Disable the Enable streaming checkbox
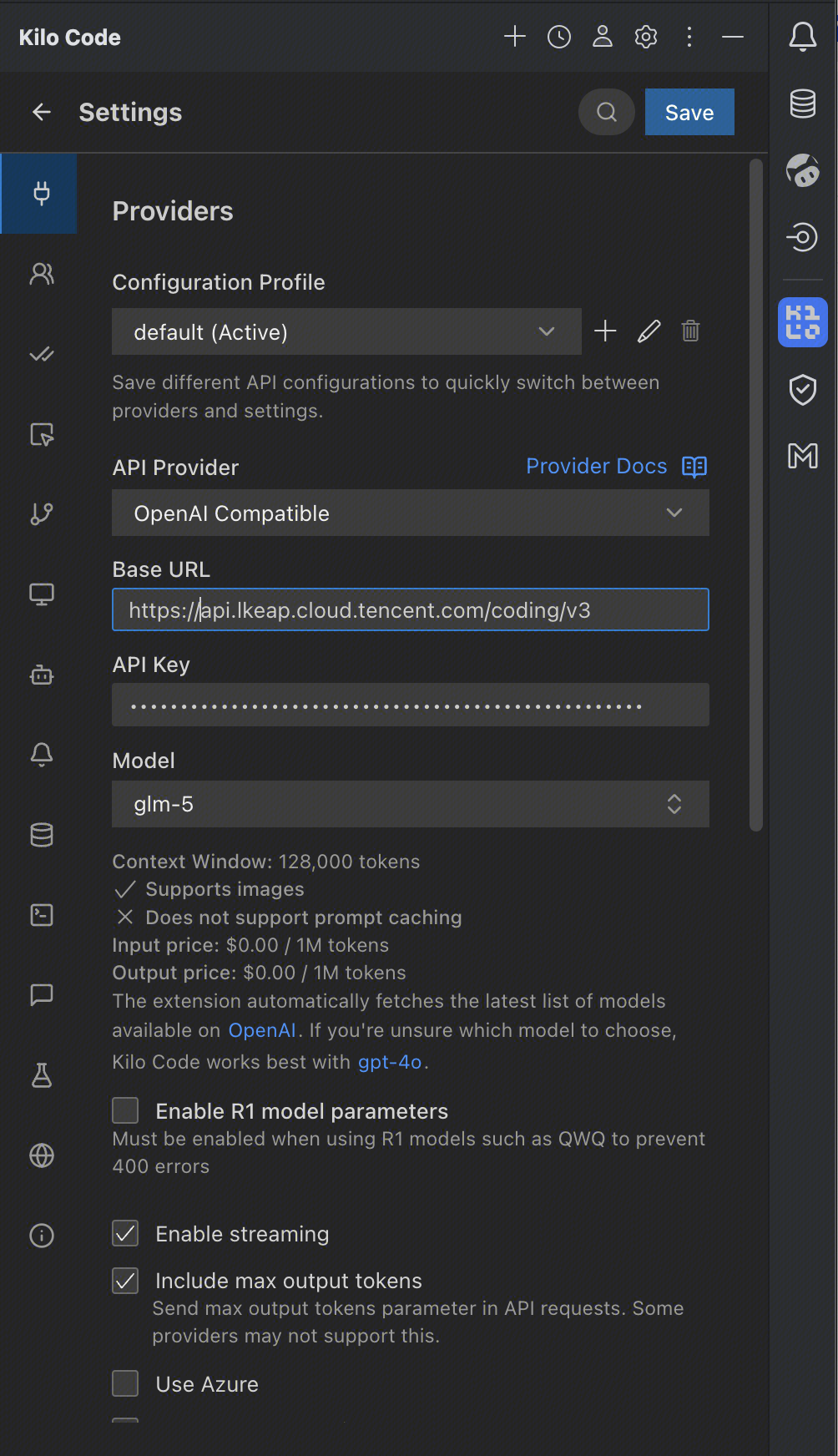838x1456 pixels. pyautogui.click(x=126, y=1233)
